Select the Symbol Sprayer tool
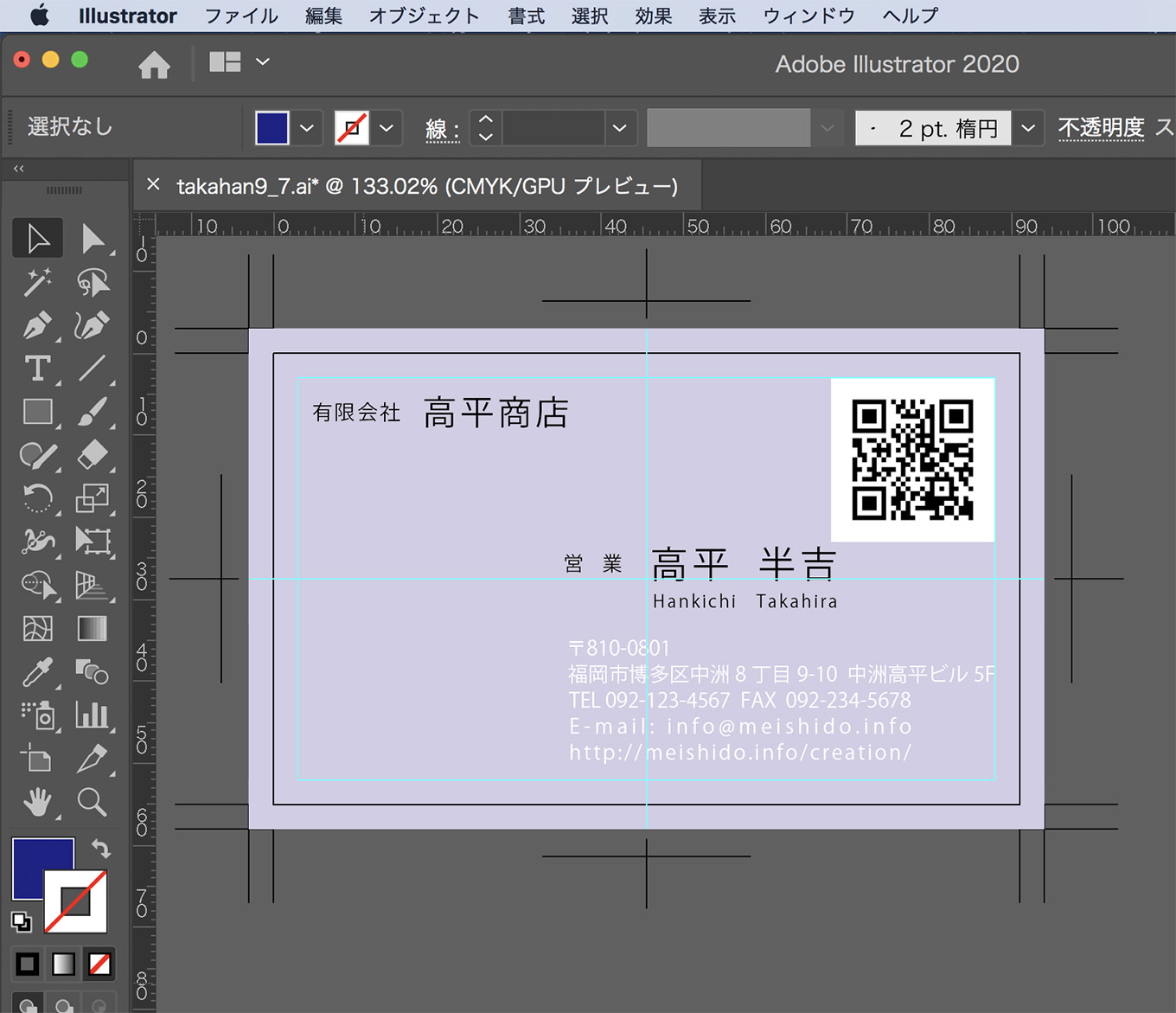1176x1013 pixels. pos(37,715)
